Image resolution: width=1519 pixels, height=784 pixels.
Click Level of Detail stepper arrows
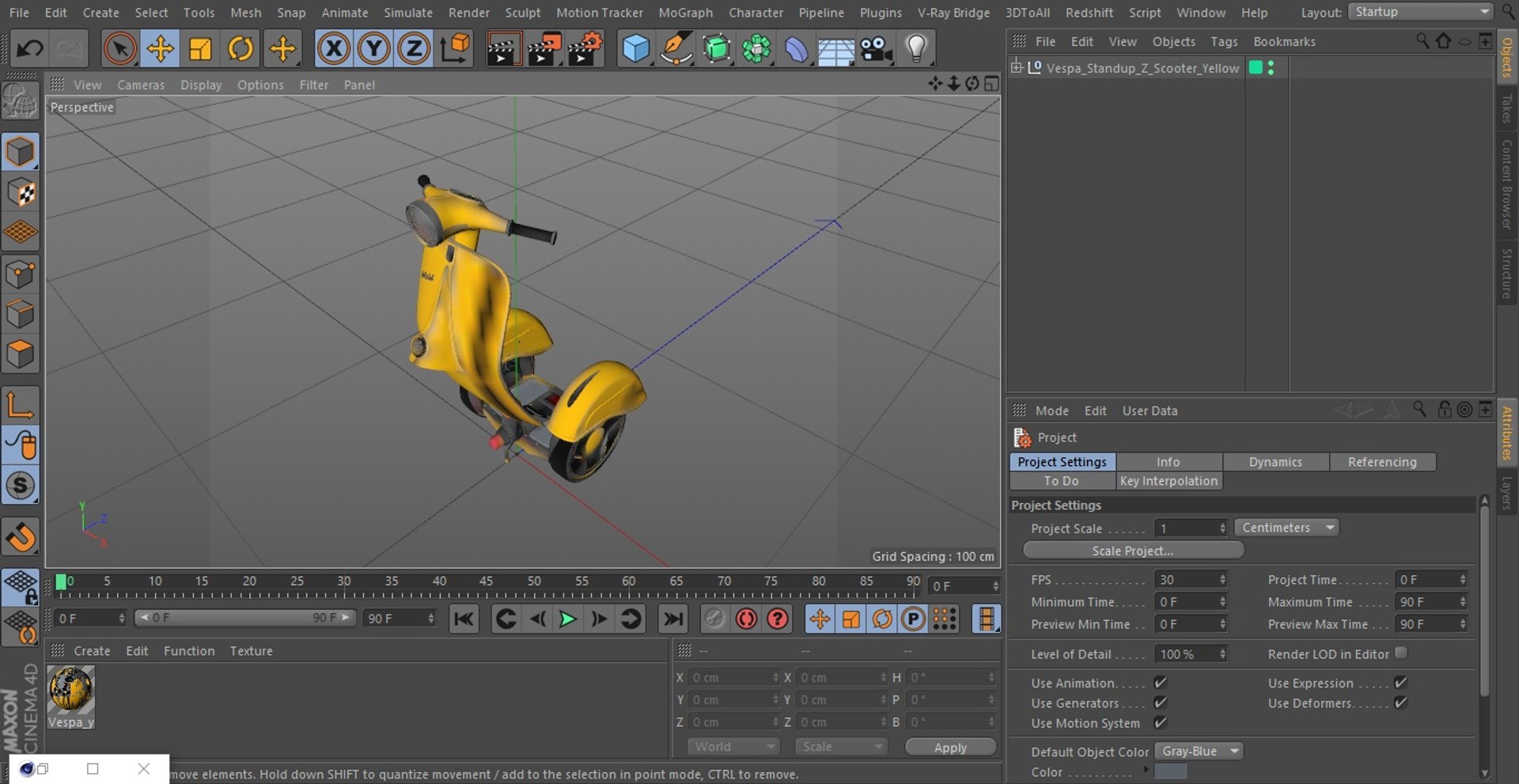(1222, 654)
